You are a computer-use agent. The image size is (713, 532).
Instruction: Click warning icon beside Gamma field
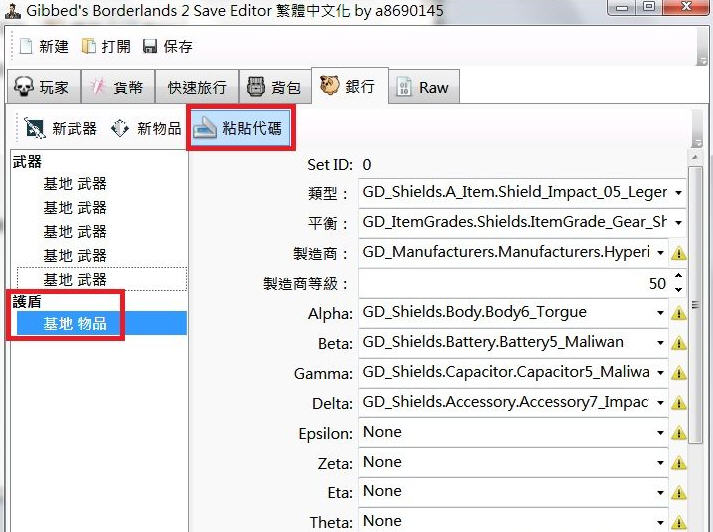click(x=678, y=373)
